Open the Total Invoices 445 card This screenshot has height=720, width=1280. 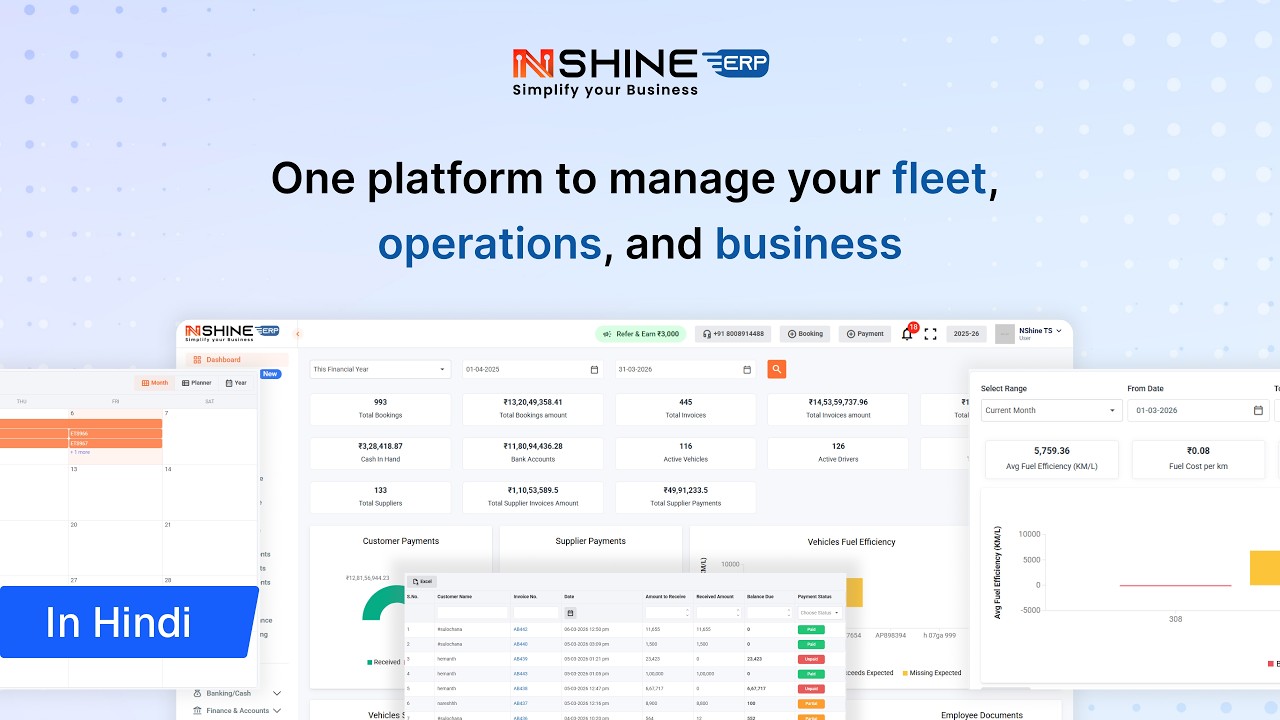coord(685,409)
